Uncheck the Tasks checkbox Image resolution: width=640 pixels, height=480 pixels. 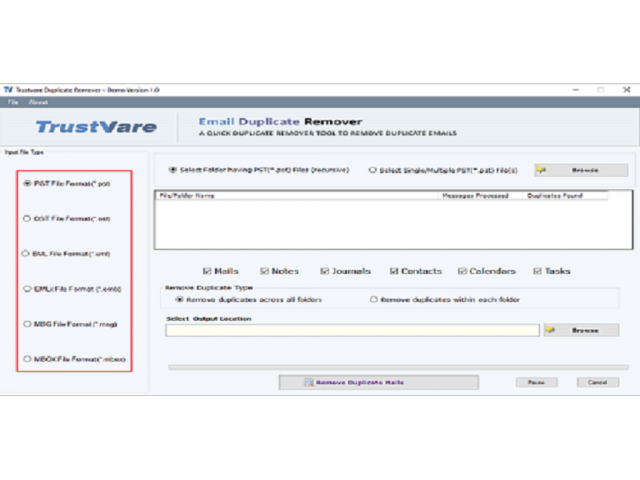coord(538,271)
